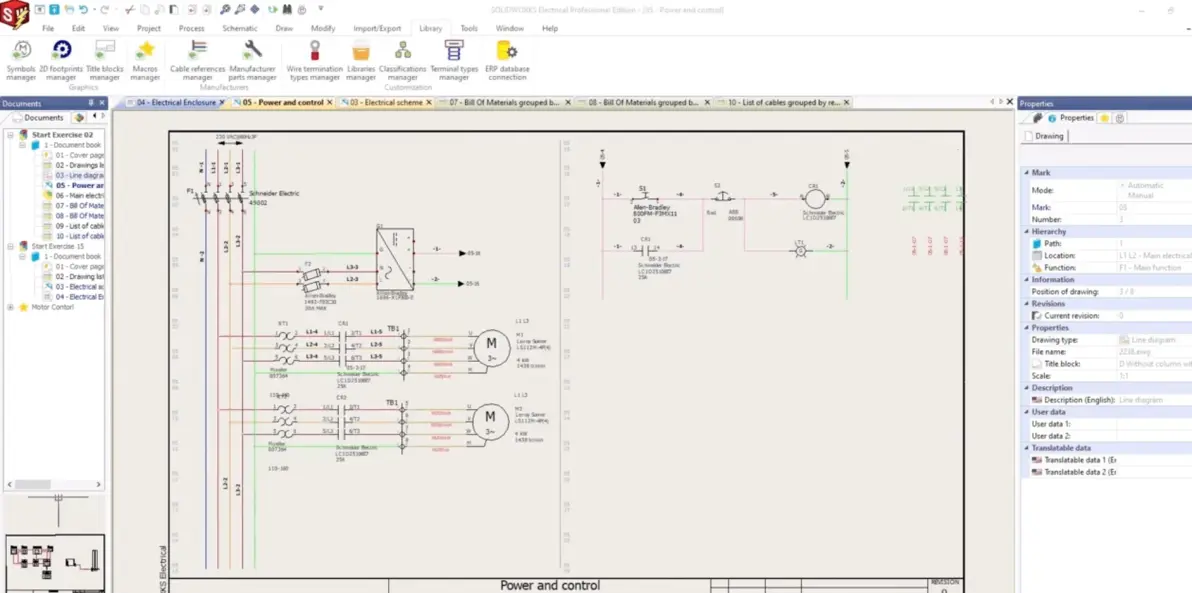The image size is (1192, 593).
Task: Open the Symbols manager
Action: pos(21,60)
